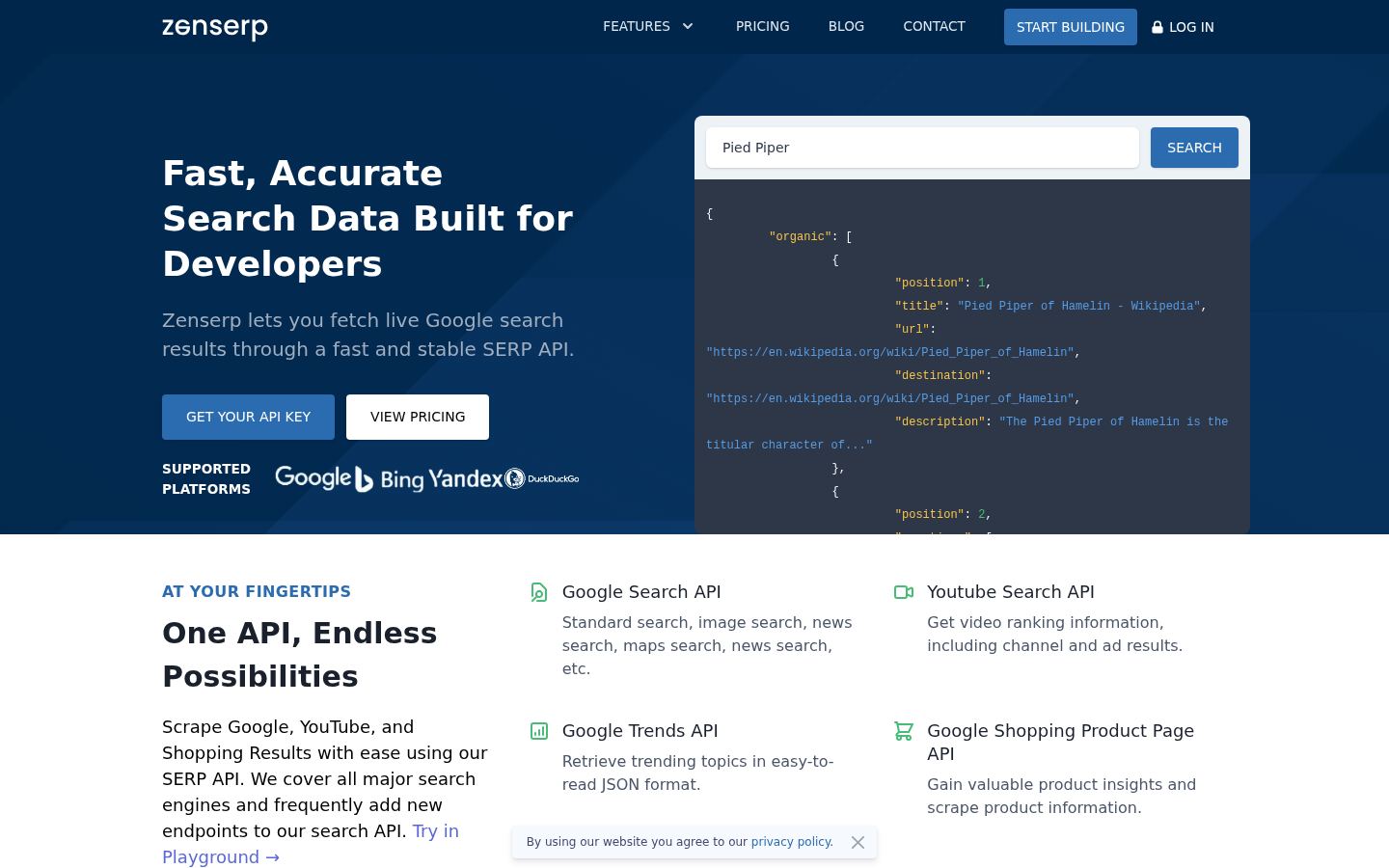Open the Pricing menu item
1389x868 pixels.
pos(763,26)
